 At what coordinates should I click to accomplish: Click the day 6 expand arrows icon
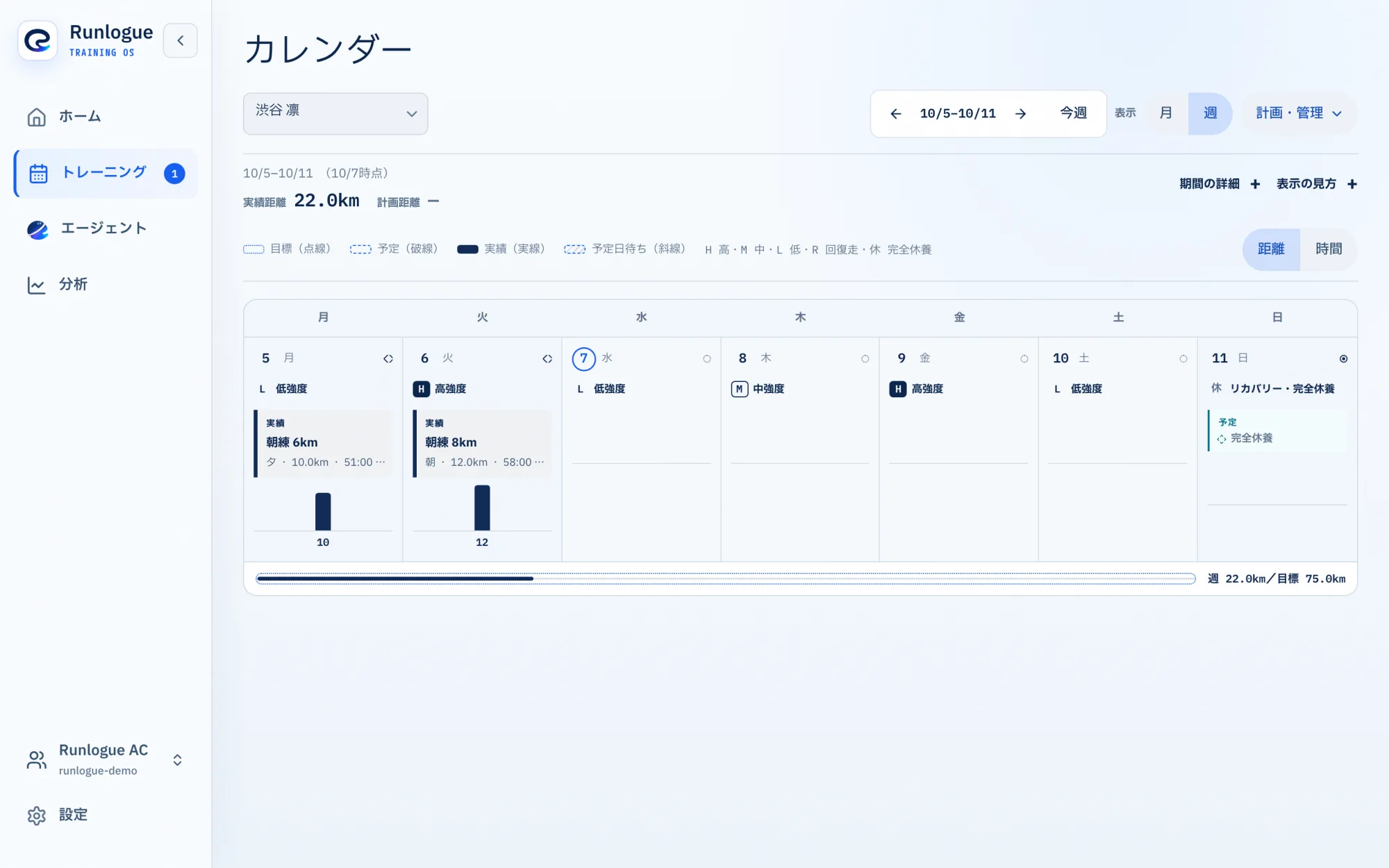[547, 359]
